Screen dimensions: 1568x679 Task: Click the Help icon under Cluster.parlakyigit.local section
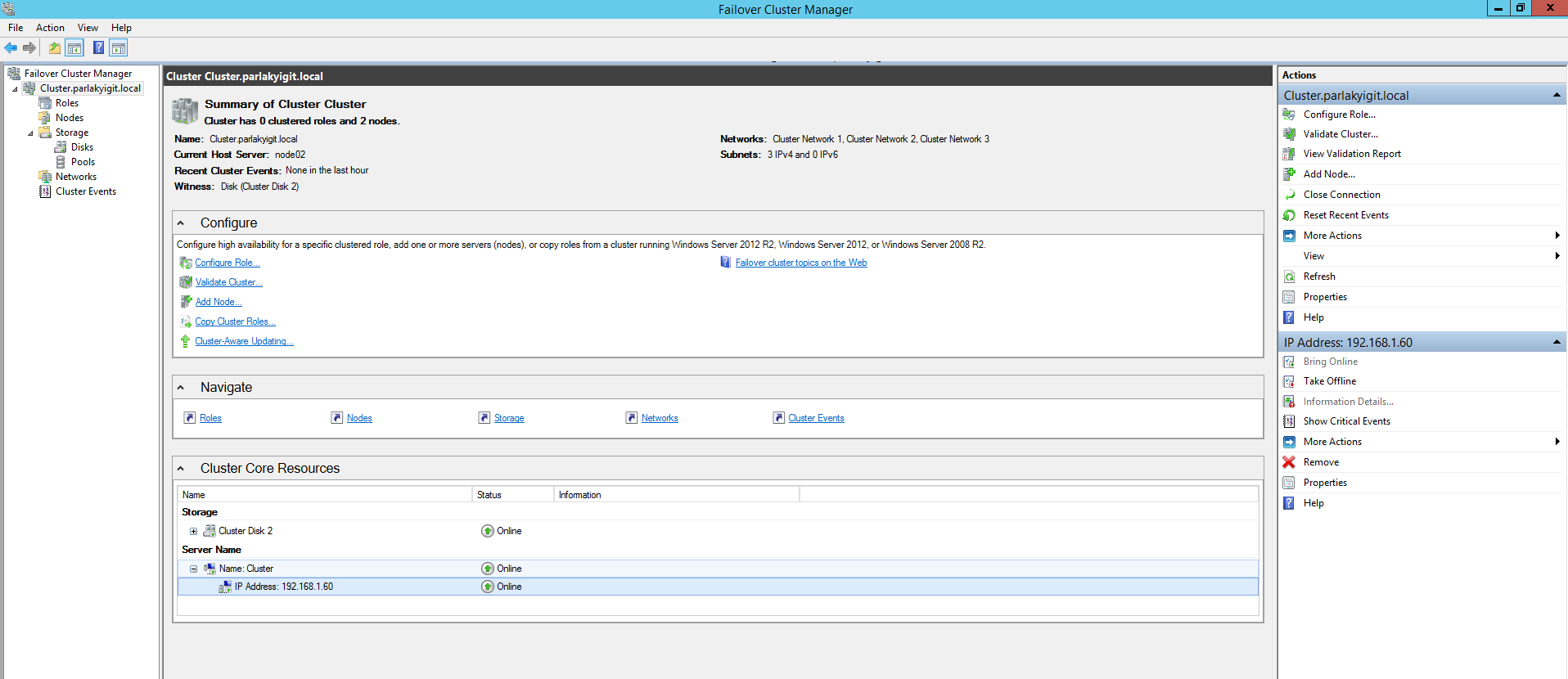[1289, 317]
